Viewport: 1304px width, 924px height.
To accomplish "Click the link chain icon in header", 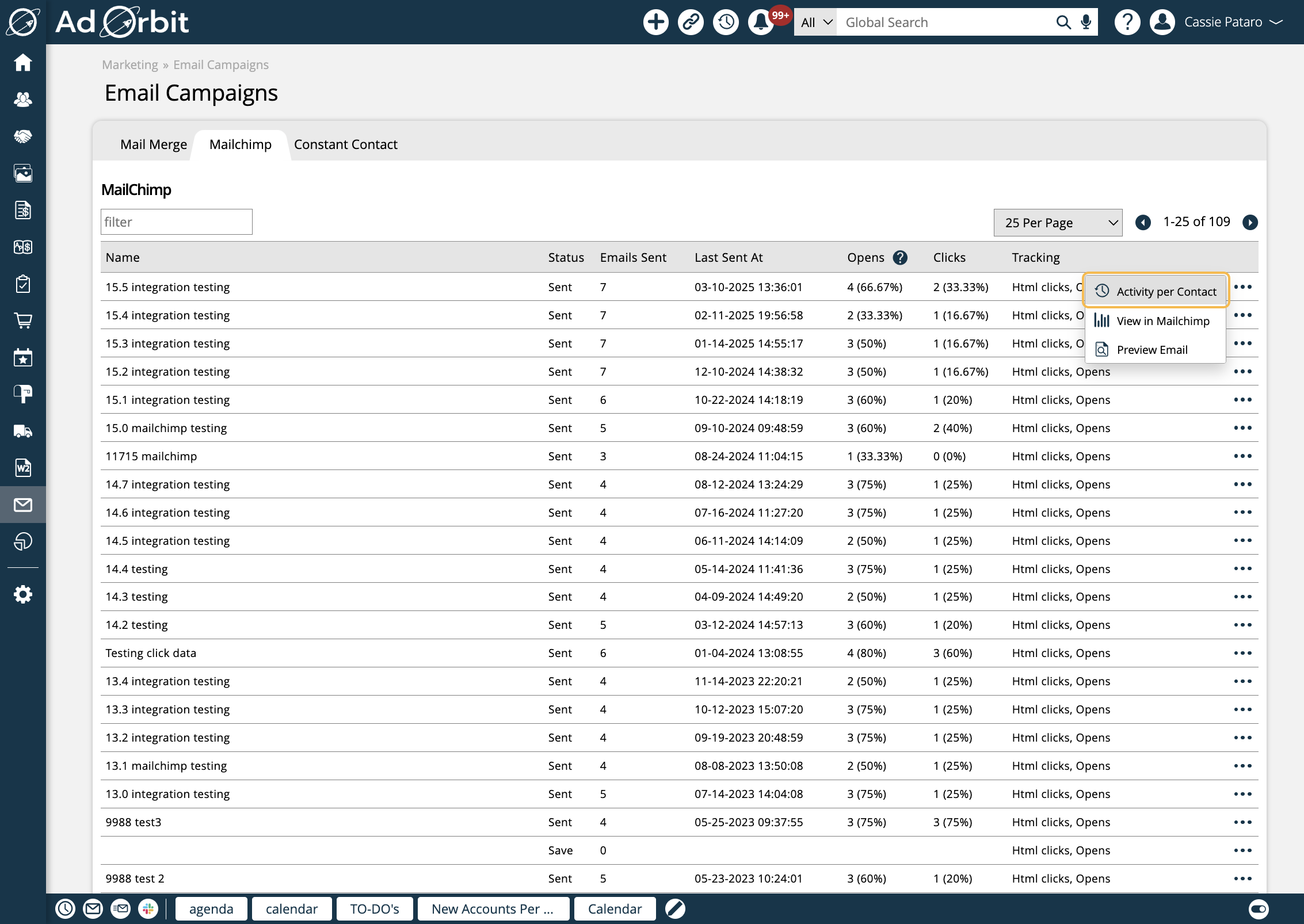I will (691, 22).
